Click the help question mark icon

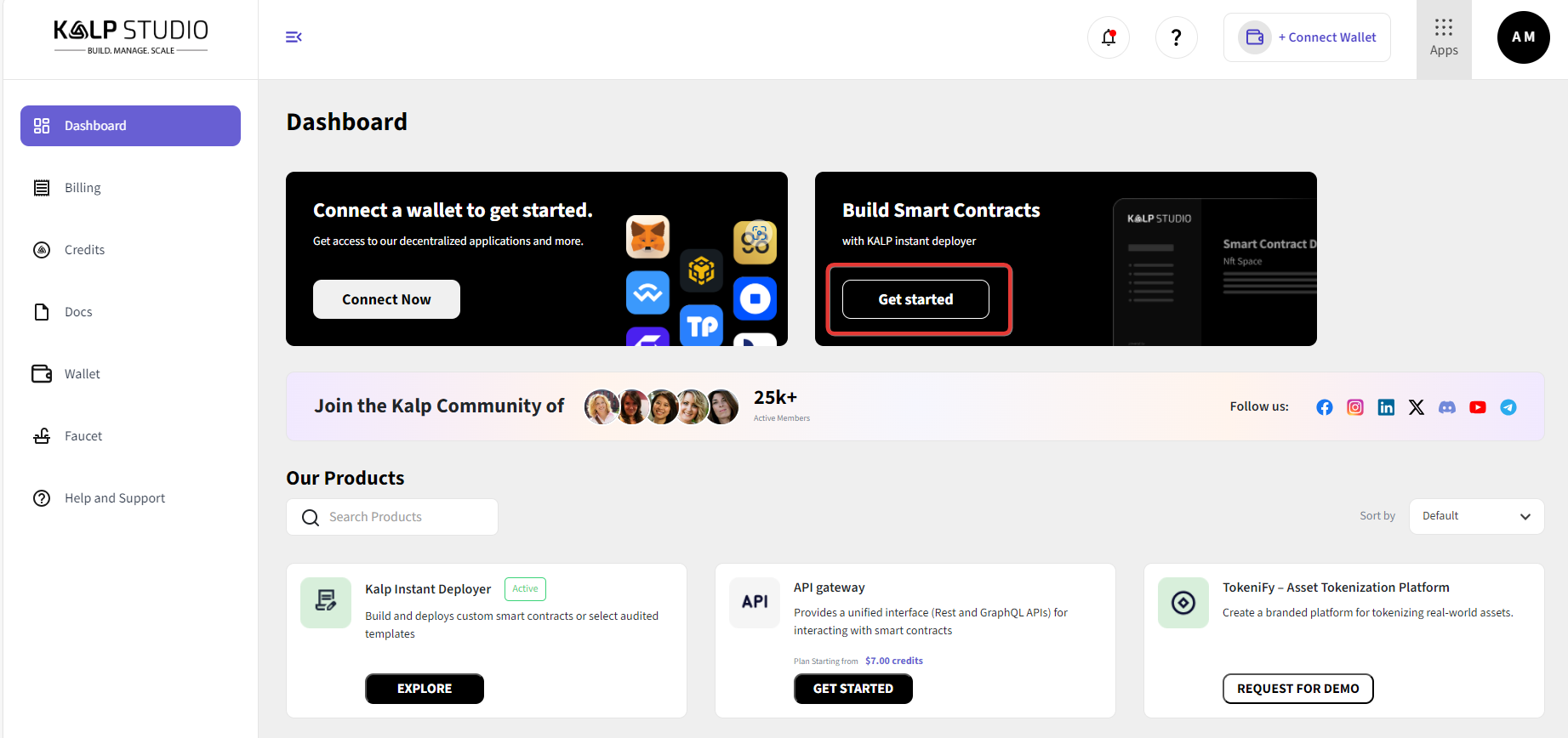click(x=1176, y=37)
